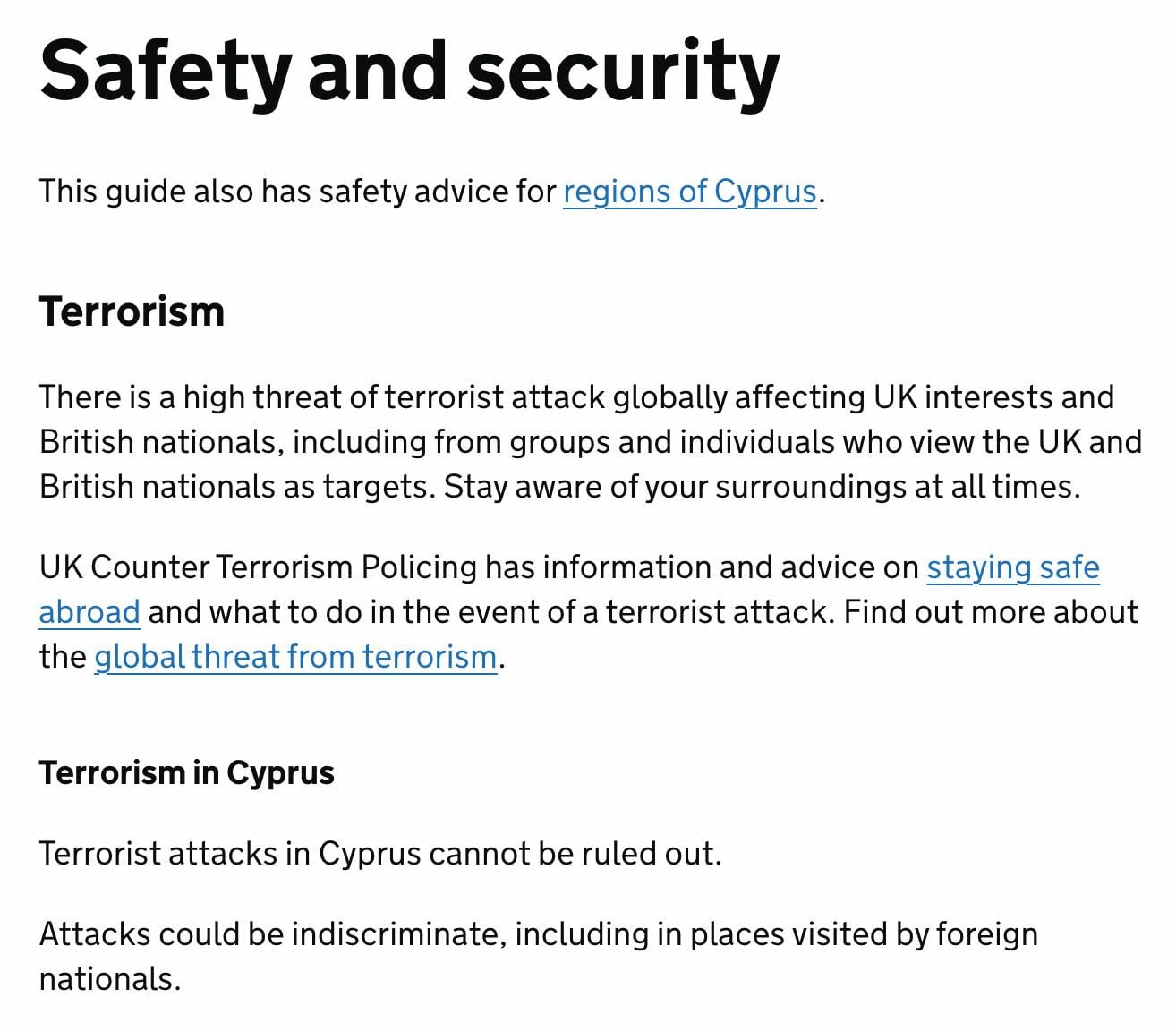1176x1031 pixels.
Task: Follow the staying safe link text
Action: pos(1012,567)
